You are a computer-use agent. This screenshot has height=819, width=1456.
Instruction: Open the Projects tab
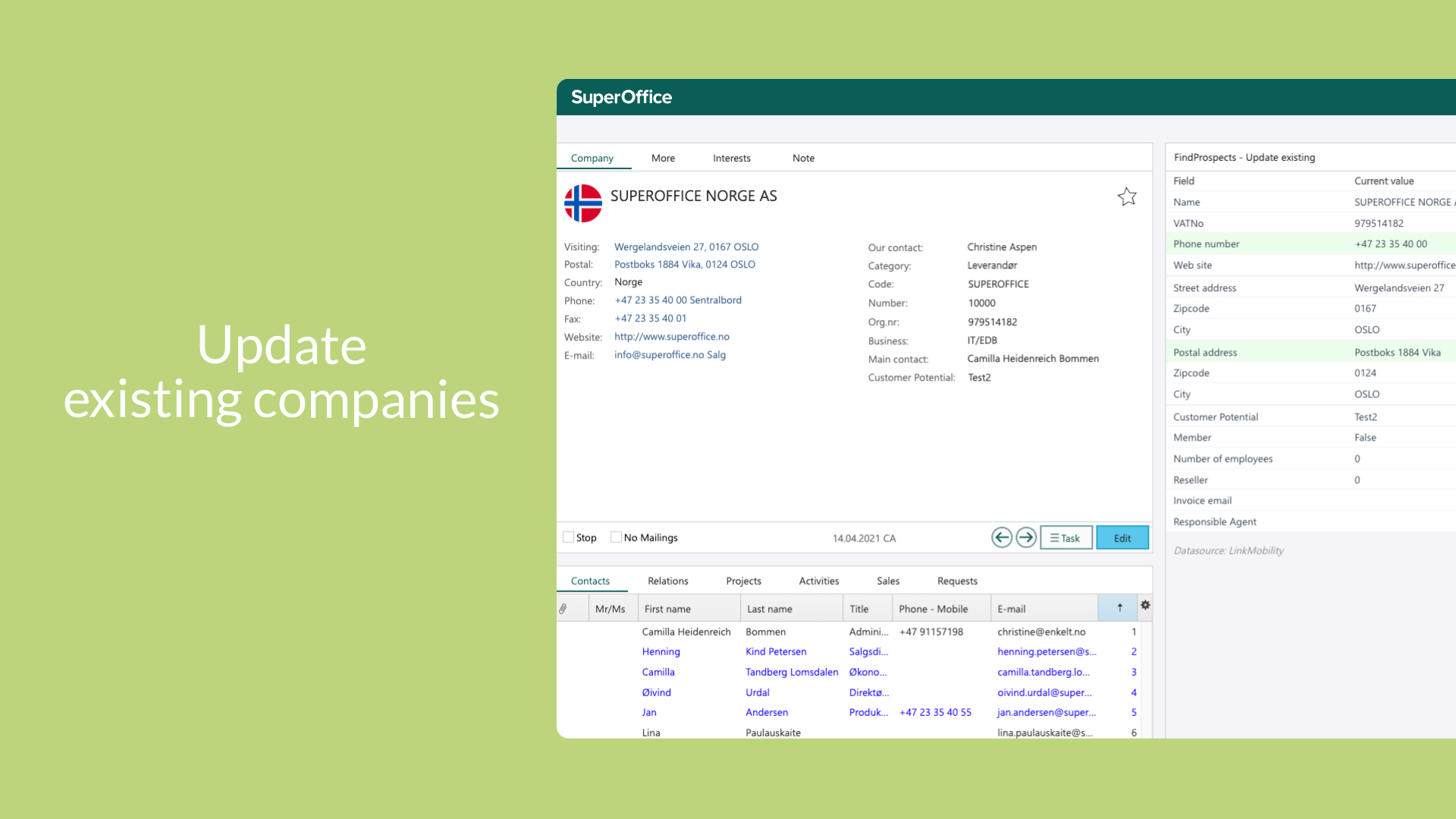pos(743,581)
